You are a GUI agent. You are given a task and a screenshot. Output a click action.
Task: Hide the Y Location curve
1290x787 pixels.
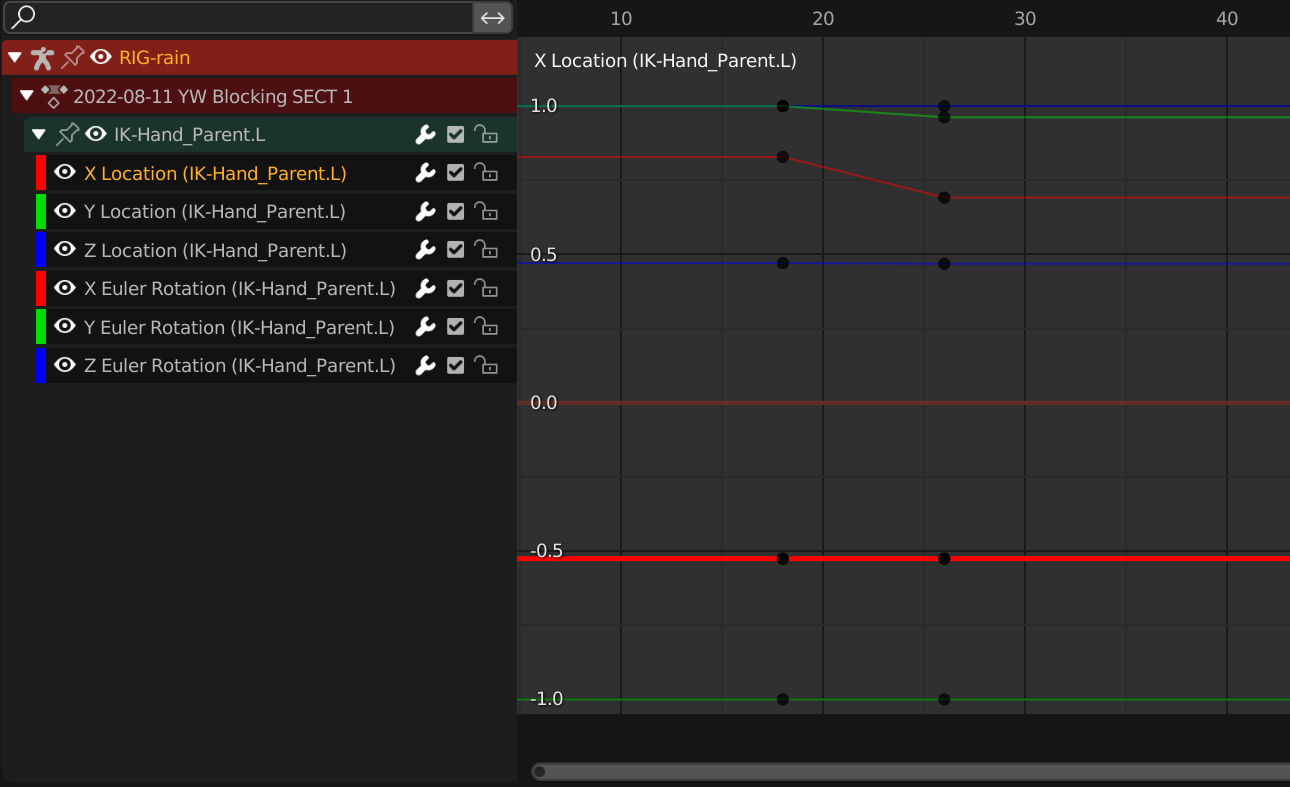[65, 211]
